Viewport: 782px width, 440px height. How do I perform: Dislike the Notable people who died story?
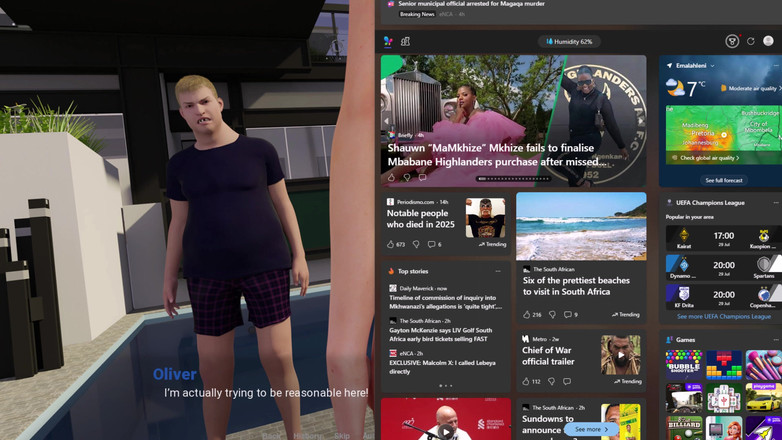416,244
